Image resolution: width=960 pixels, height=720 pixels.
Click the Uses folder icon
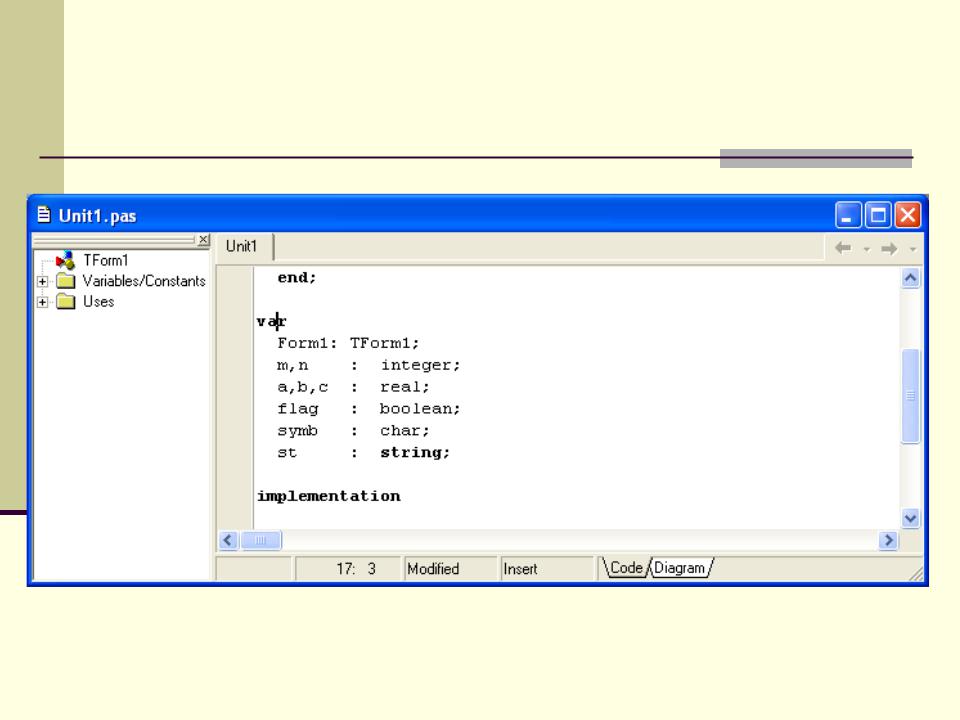(66, 301)
